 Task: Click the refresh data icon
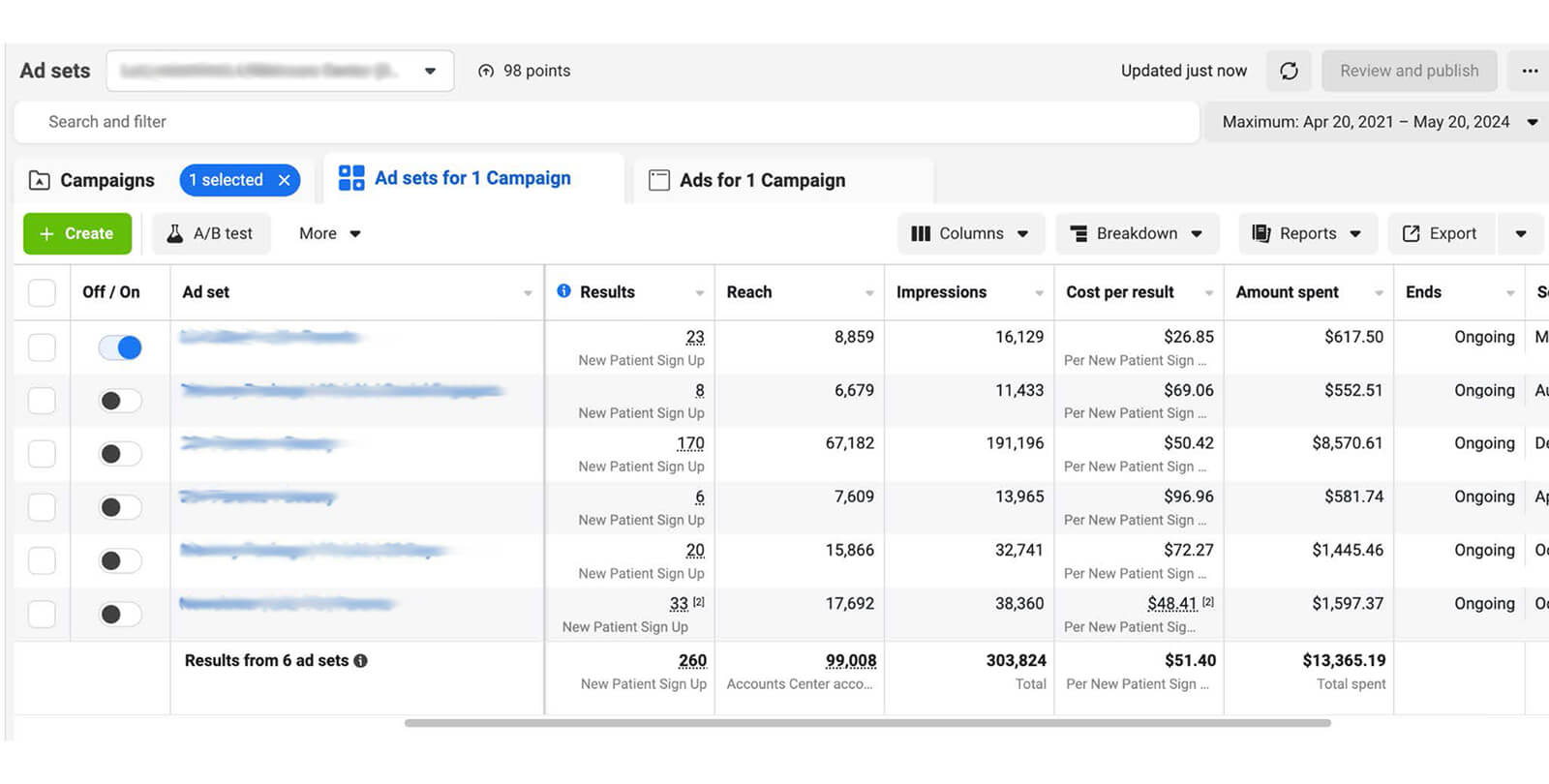point(1289,71)
